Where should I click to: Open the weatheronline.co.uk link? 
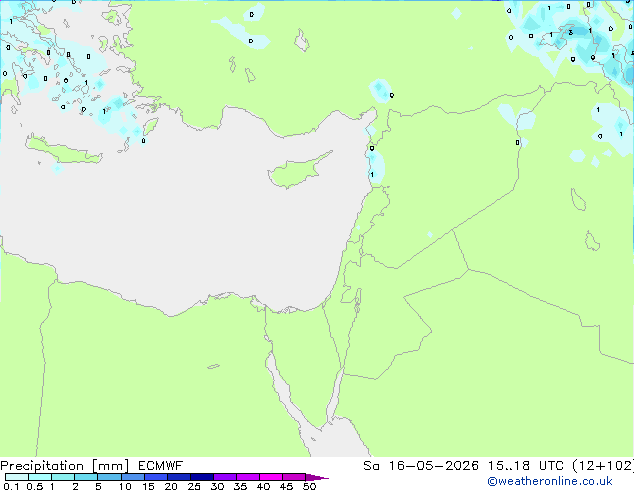click(550, 481)
